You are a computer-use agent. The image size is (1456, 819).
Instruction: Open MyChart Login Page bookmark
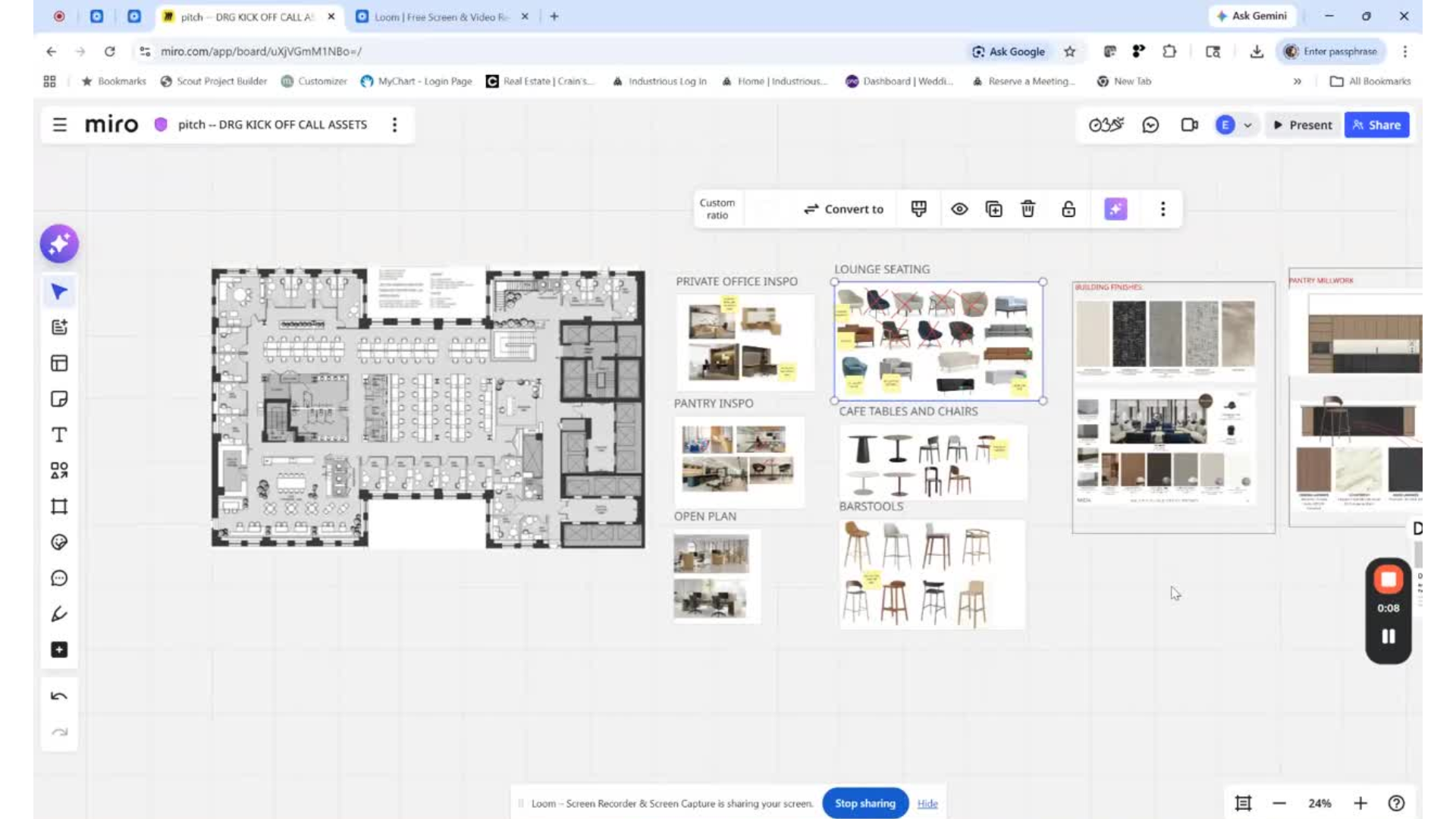click(x=416, y=81)
